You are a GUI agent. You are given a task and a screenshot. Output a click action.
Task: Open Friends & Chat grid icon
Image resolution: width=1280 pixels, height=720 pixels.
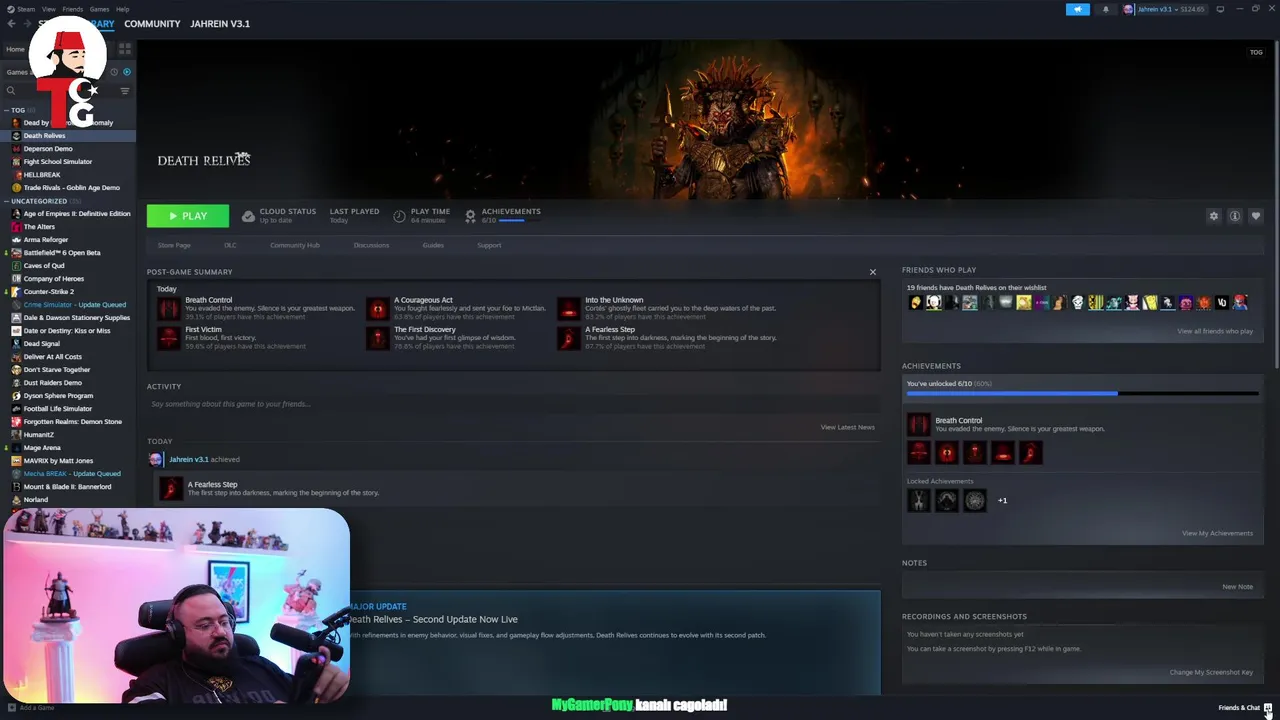1268,708
